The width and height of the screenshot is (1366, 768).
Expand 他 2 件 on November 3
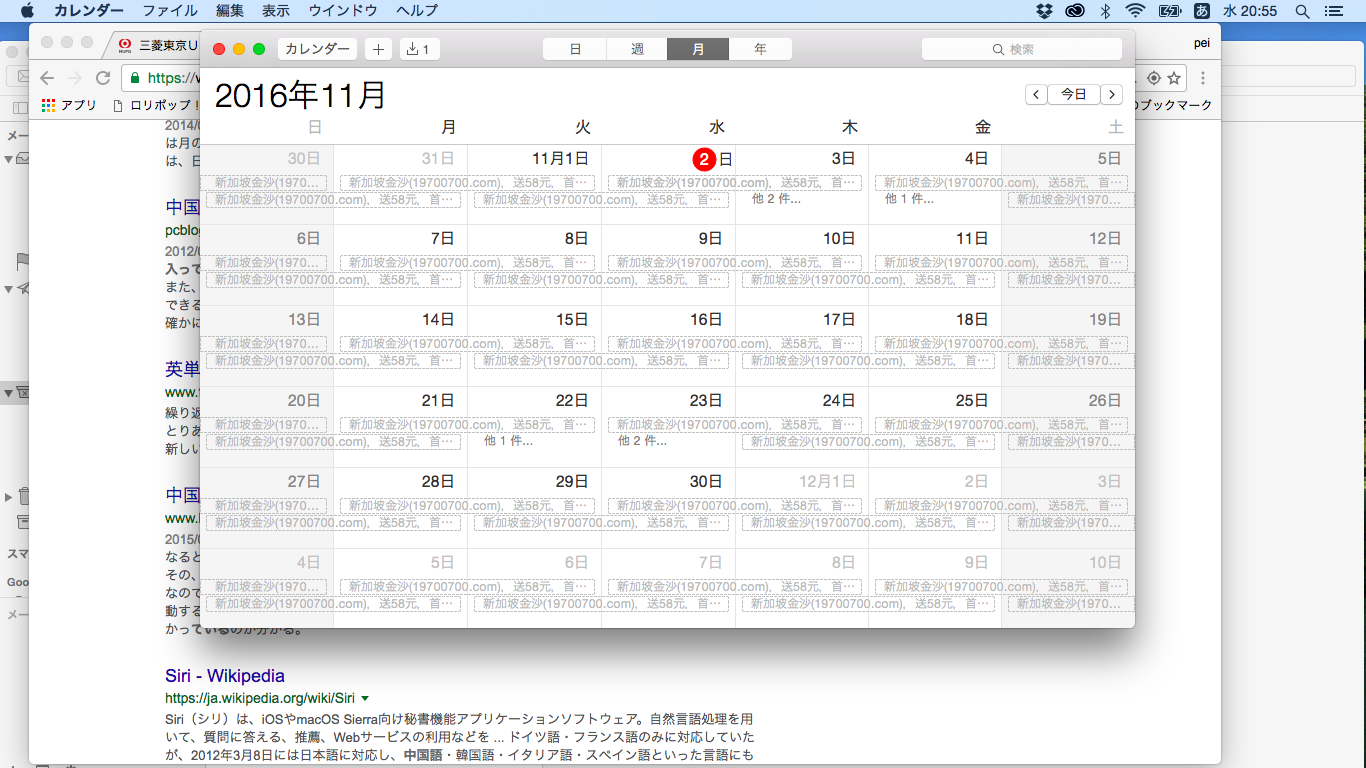[x=776, y=199]
